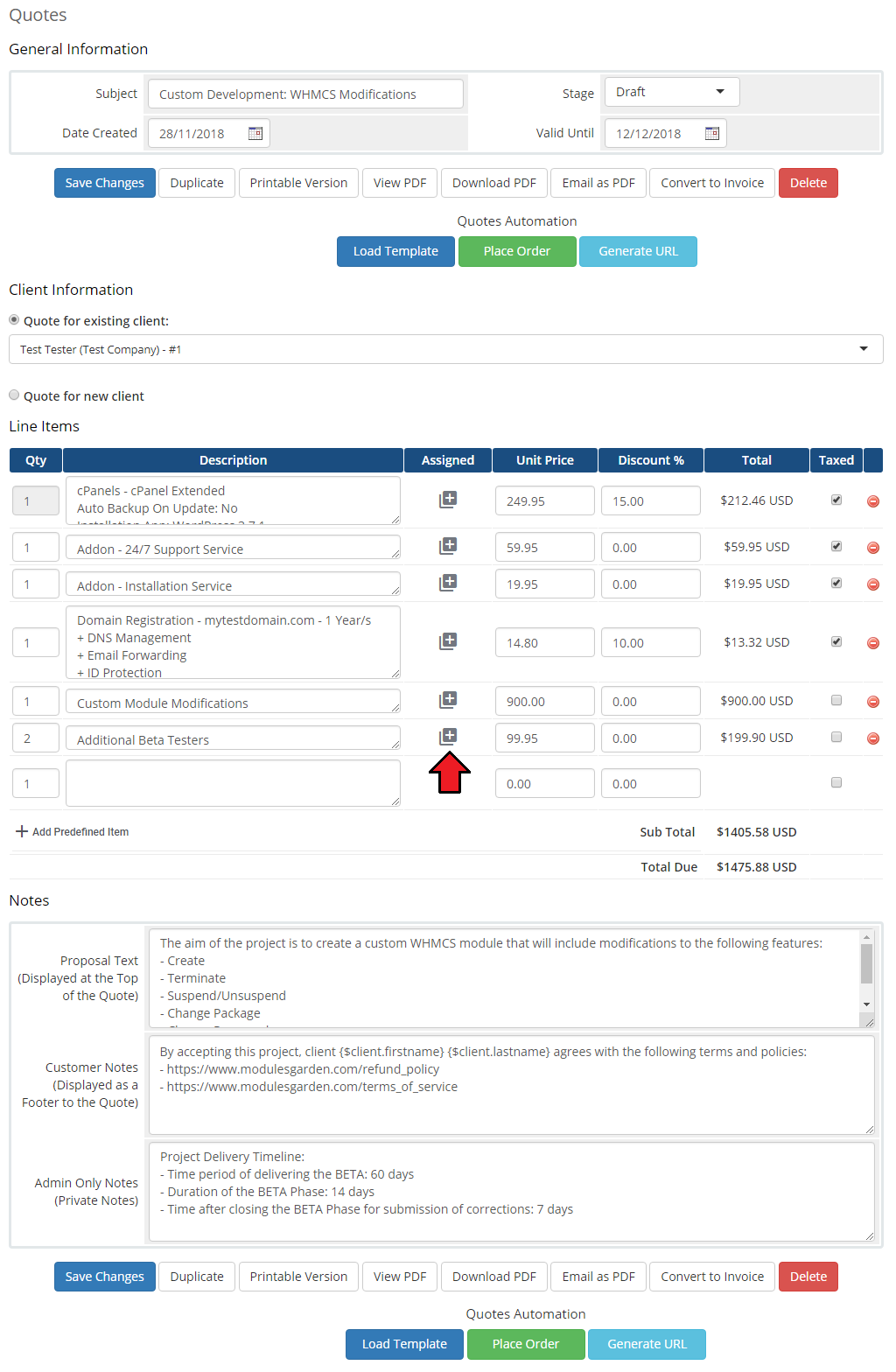Image resolution: width=896 pixels, height=1372 pixels.
Task: Click the Valid Until date field 12/12/2018
Action: (x=665, y=133)
